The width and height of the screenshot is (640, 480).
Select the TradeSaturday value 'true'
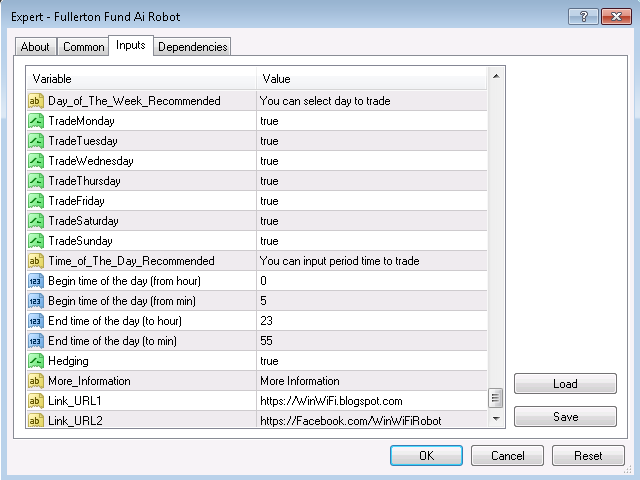[x=269, y=221]
